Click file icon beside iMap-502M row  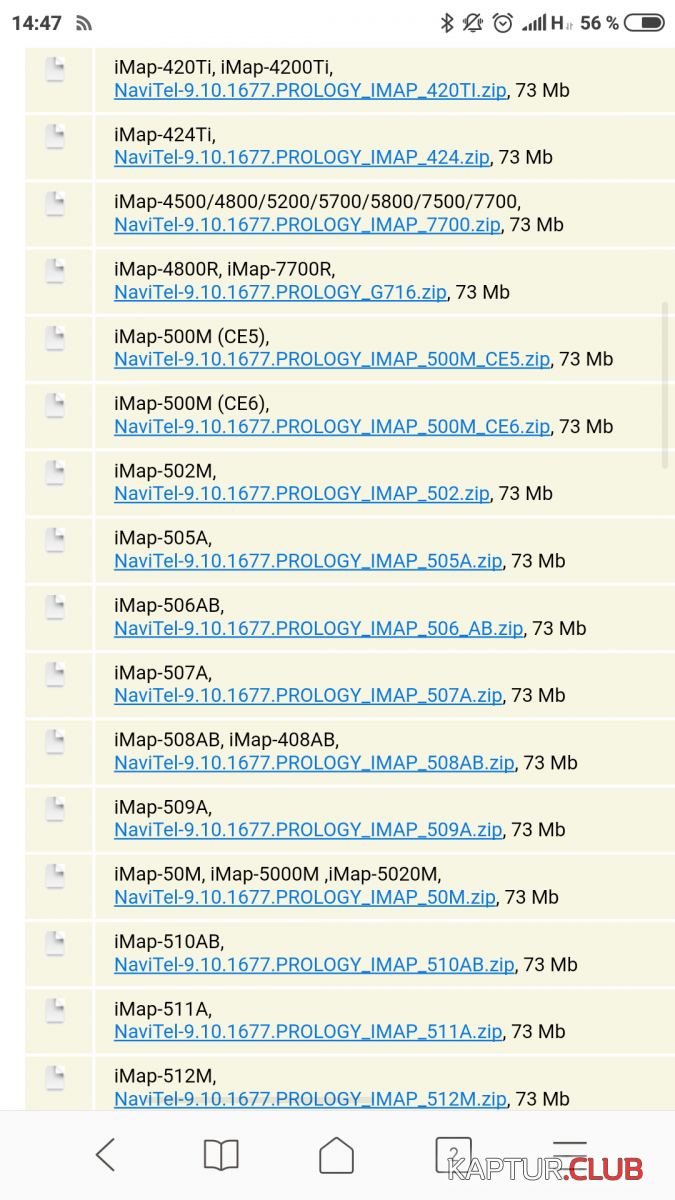(55, 473)
